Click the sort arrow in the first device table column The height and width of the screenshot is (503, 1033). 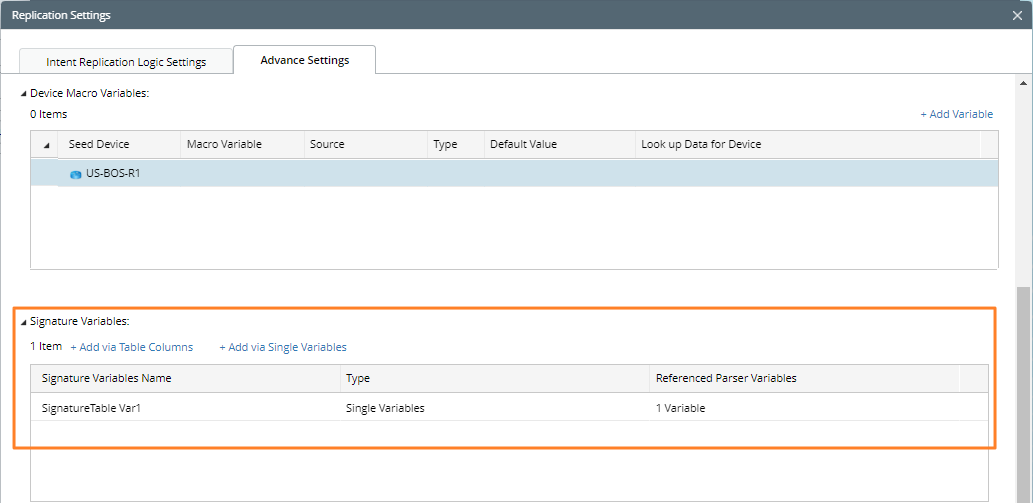coord(45,145)
